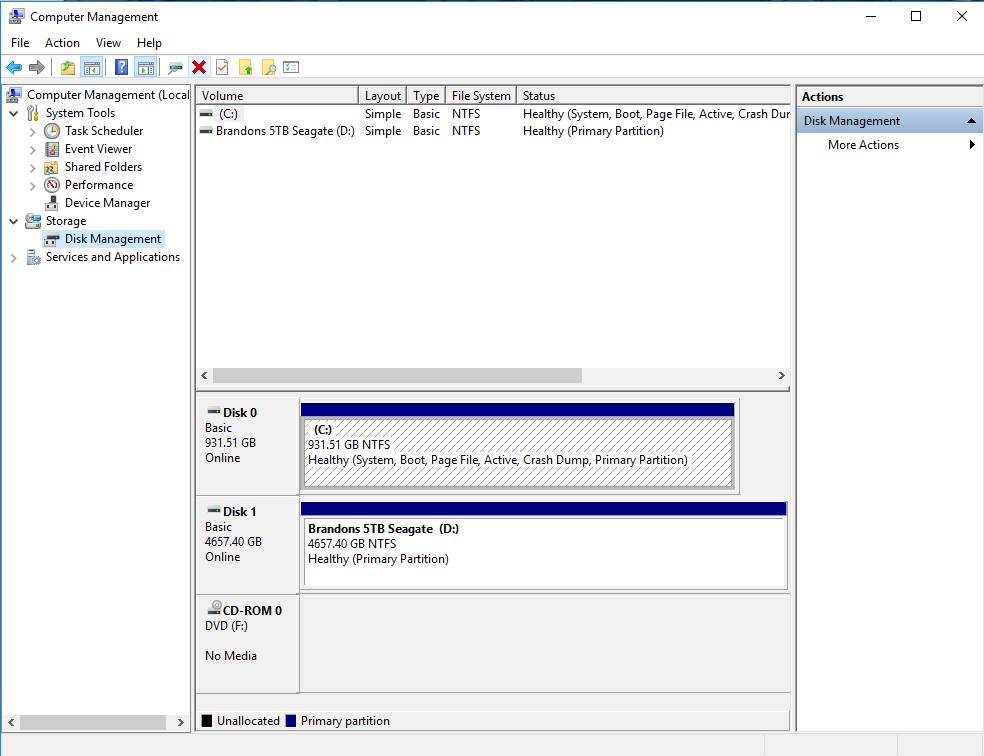This screenshot has width=984, height=756.
Task: Click the red X delete toolbar icon
Action: [199, 67]
